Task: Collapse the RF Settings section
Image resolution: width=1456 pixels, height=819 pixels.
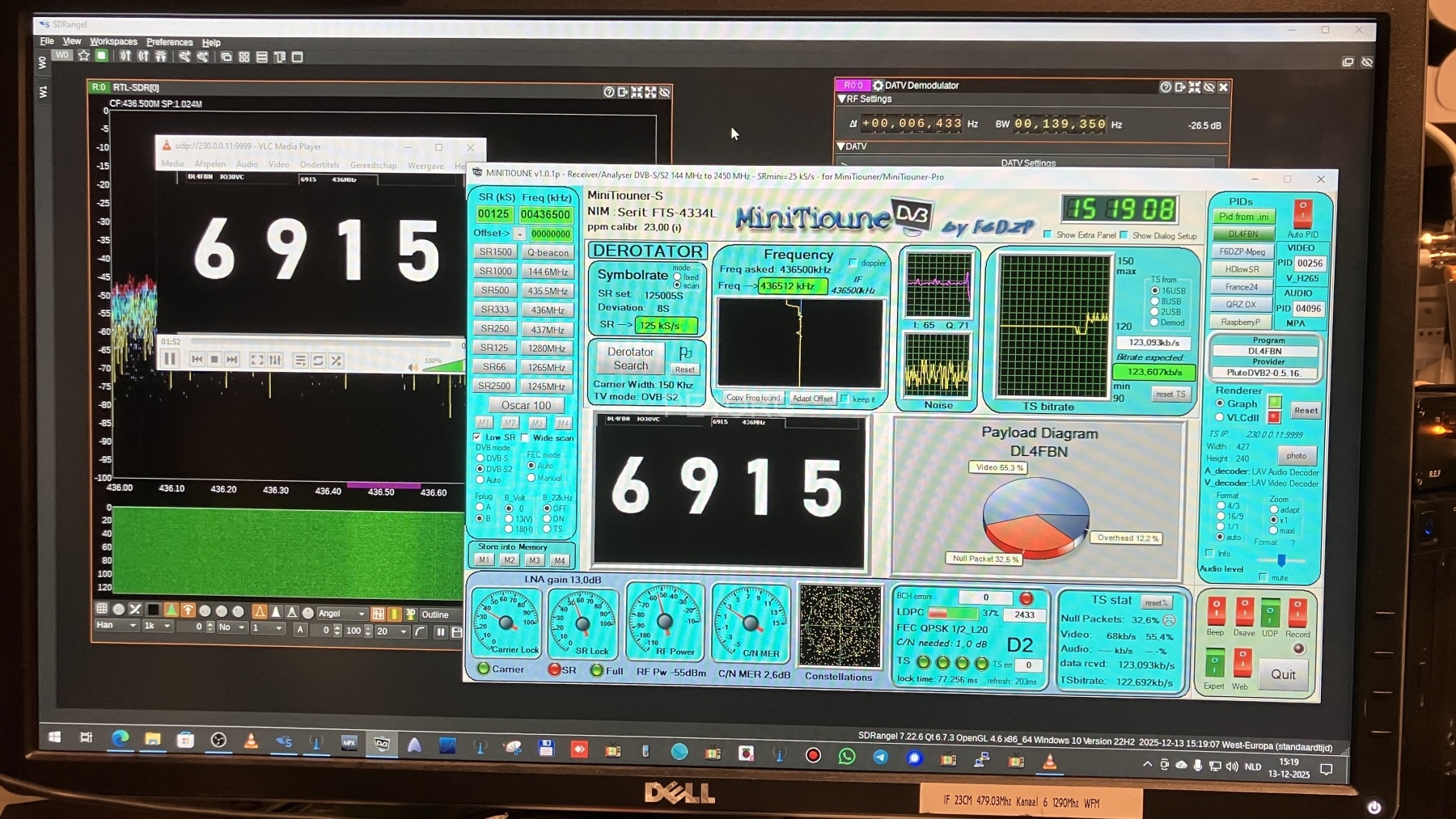Action: coord(842,99)
